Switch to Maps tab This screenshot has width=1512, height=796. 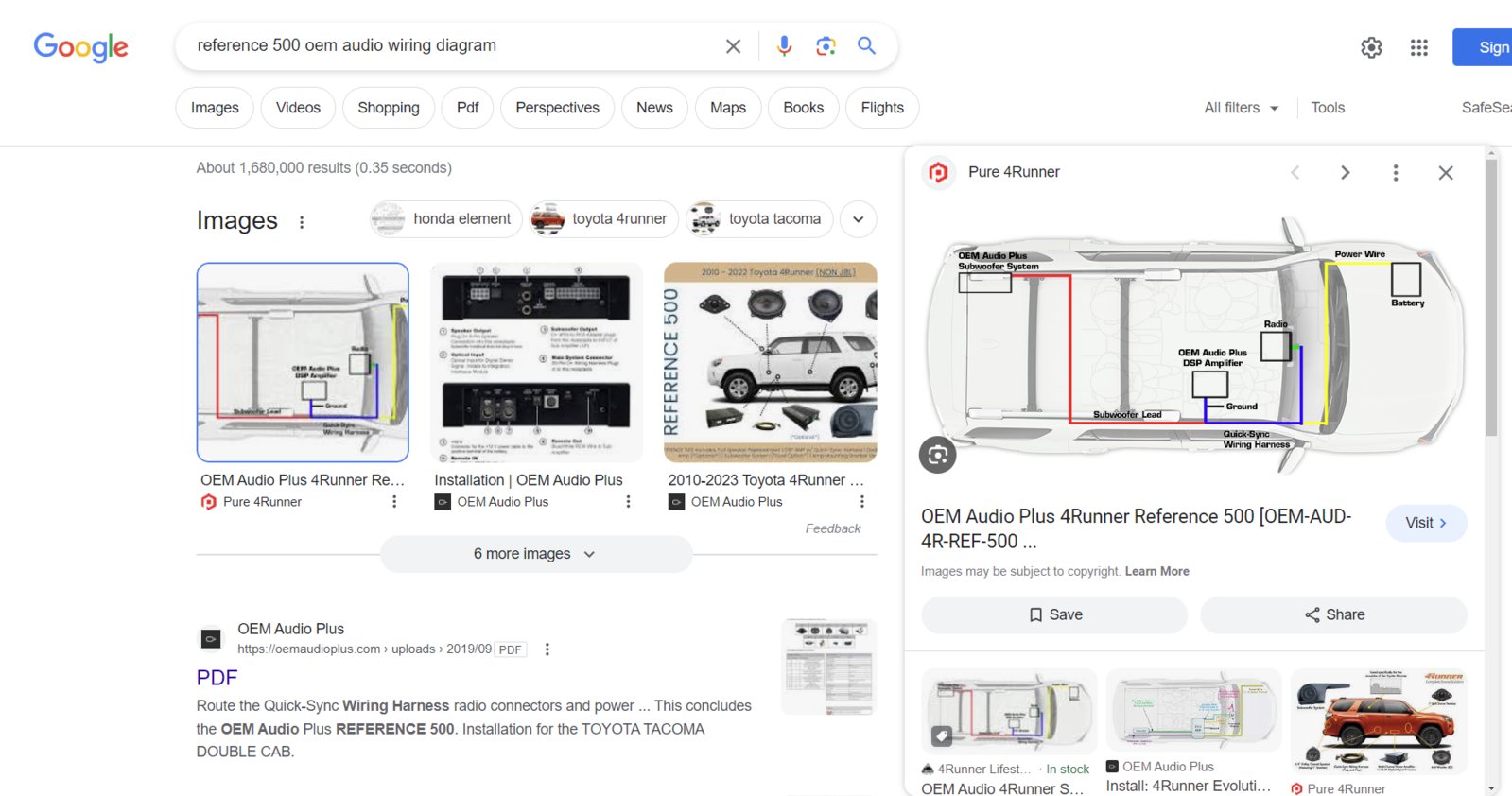tap(728, 108)
